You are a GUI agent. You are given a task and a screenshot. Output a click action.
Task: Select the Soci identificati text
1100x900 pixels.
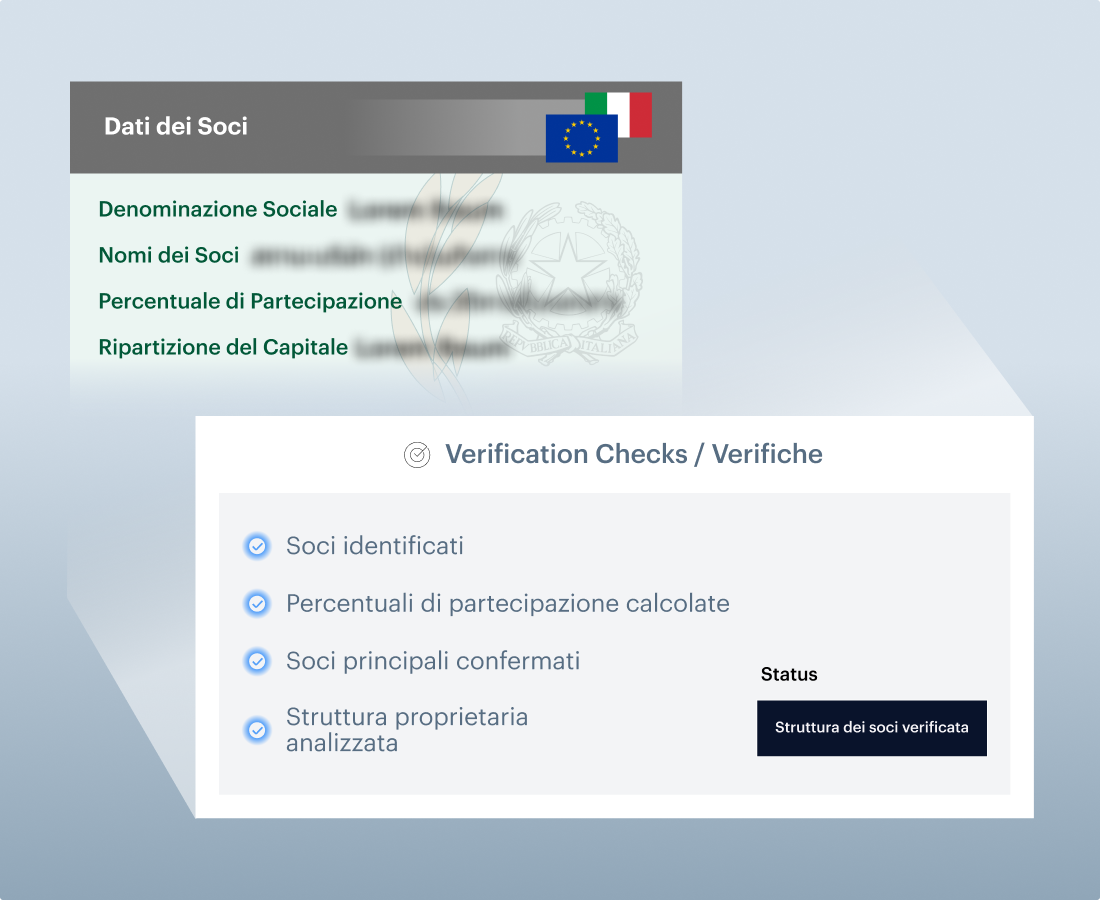(375, 546)
